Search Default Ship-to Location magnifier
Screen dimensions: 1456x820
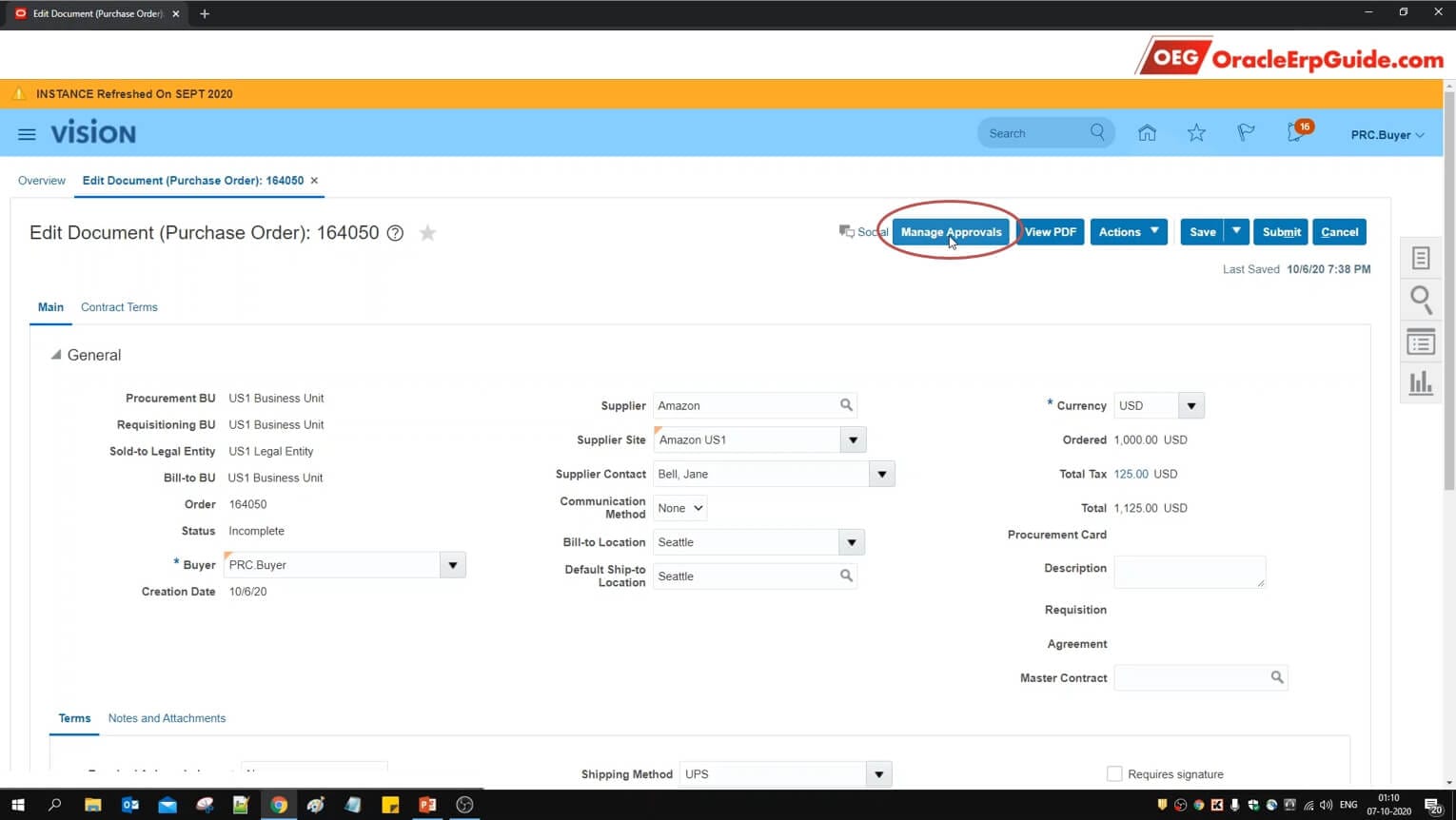[x=846, y=576]
